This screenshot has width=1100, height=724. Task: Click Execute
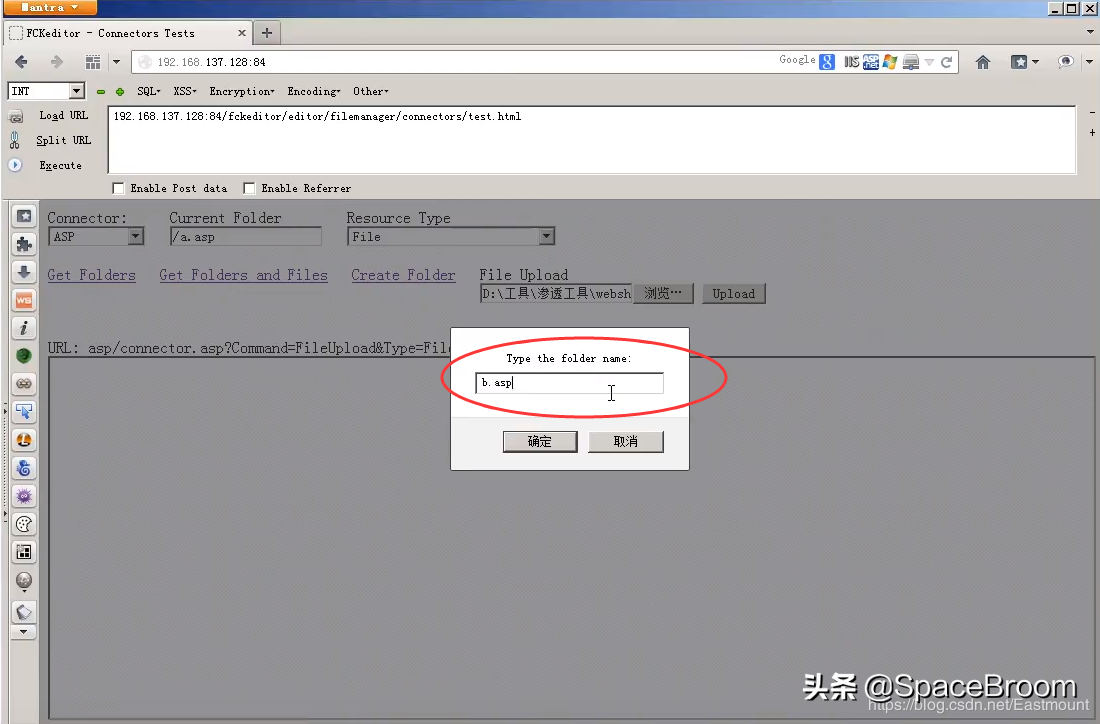60,166
